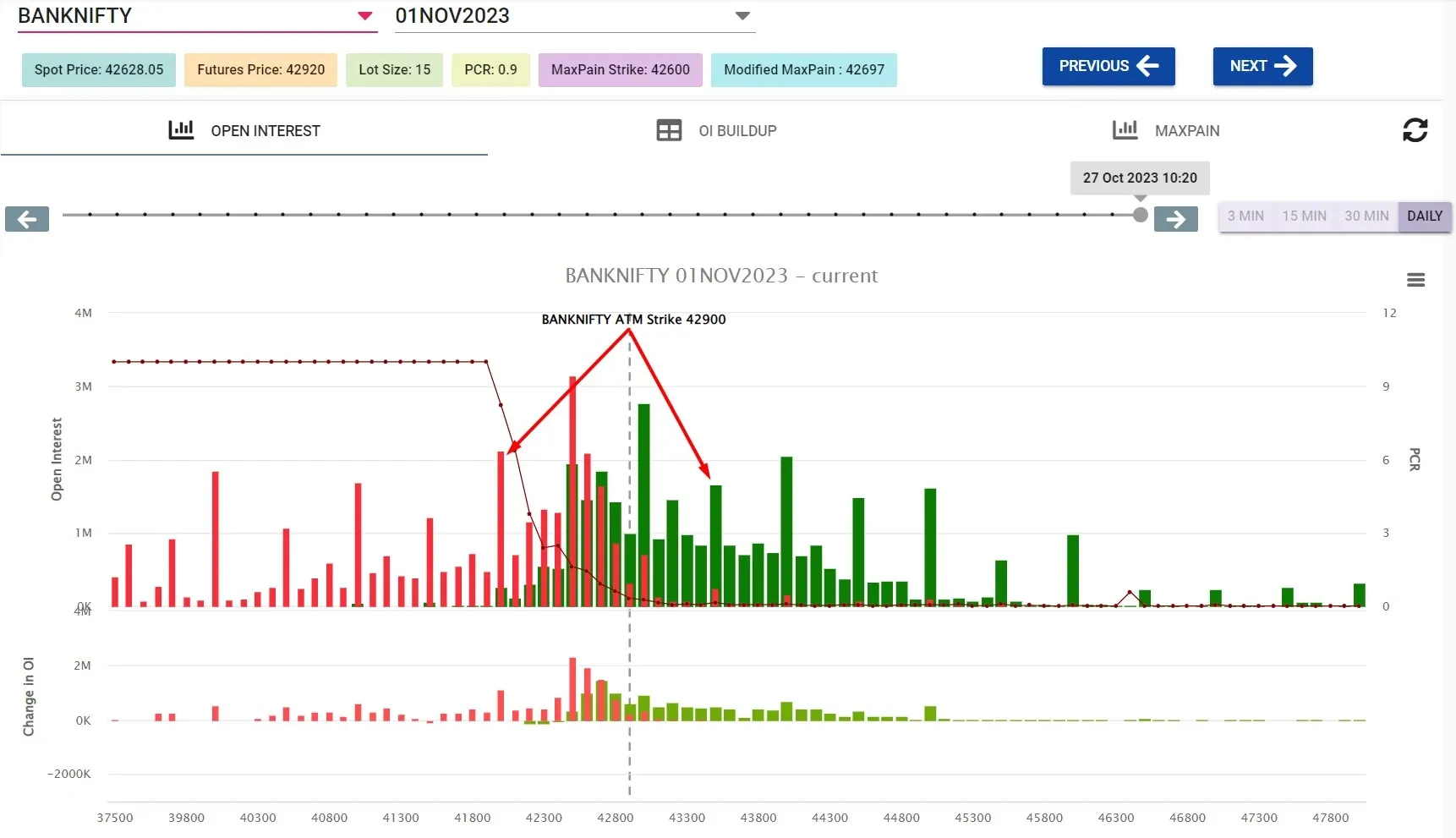Click the BANKNIFTY ATM Strike 42900 label
This screenshot has width=1456, height=838.
[633, 320]
